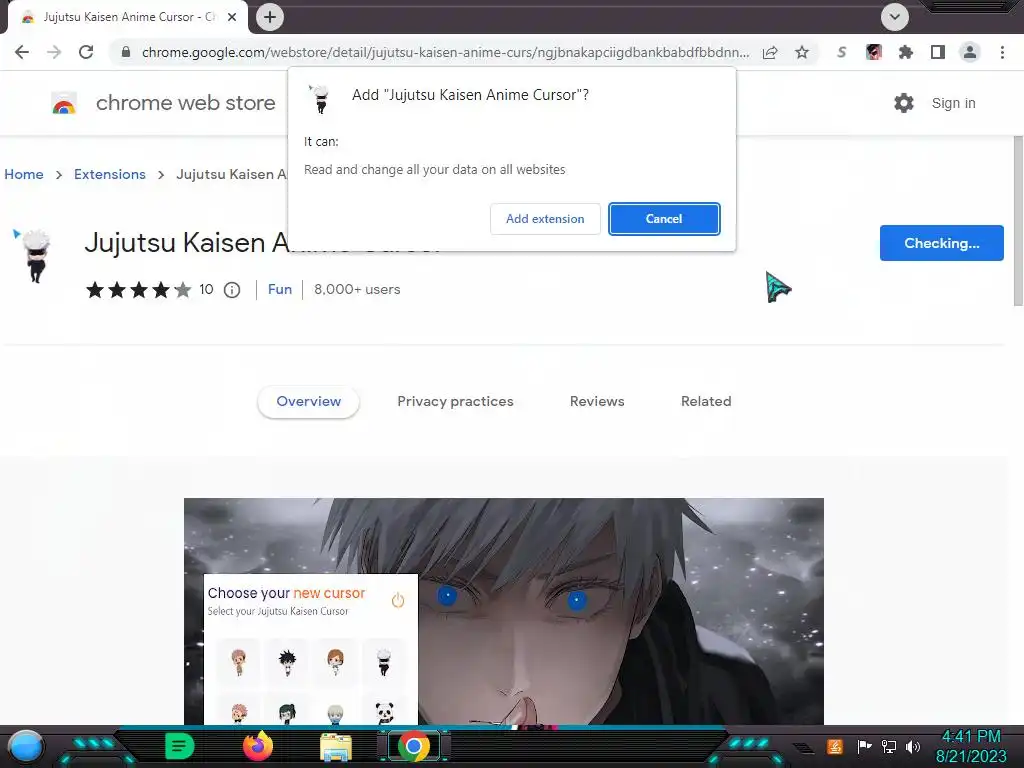Image resolution: width=1024 pixels, height=768 pixels.
Task: Click the S extension icon in toolbar
Action: point(842,52)
